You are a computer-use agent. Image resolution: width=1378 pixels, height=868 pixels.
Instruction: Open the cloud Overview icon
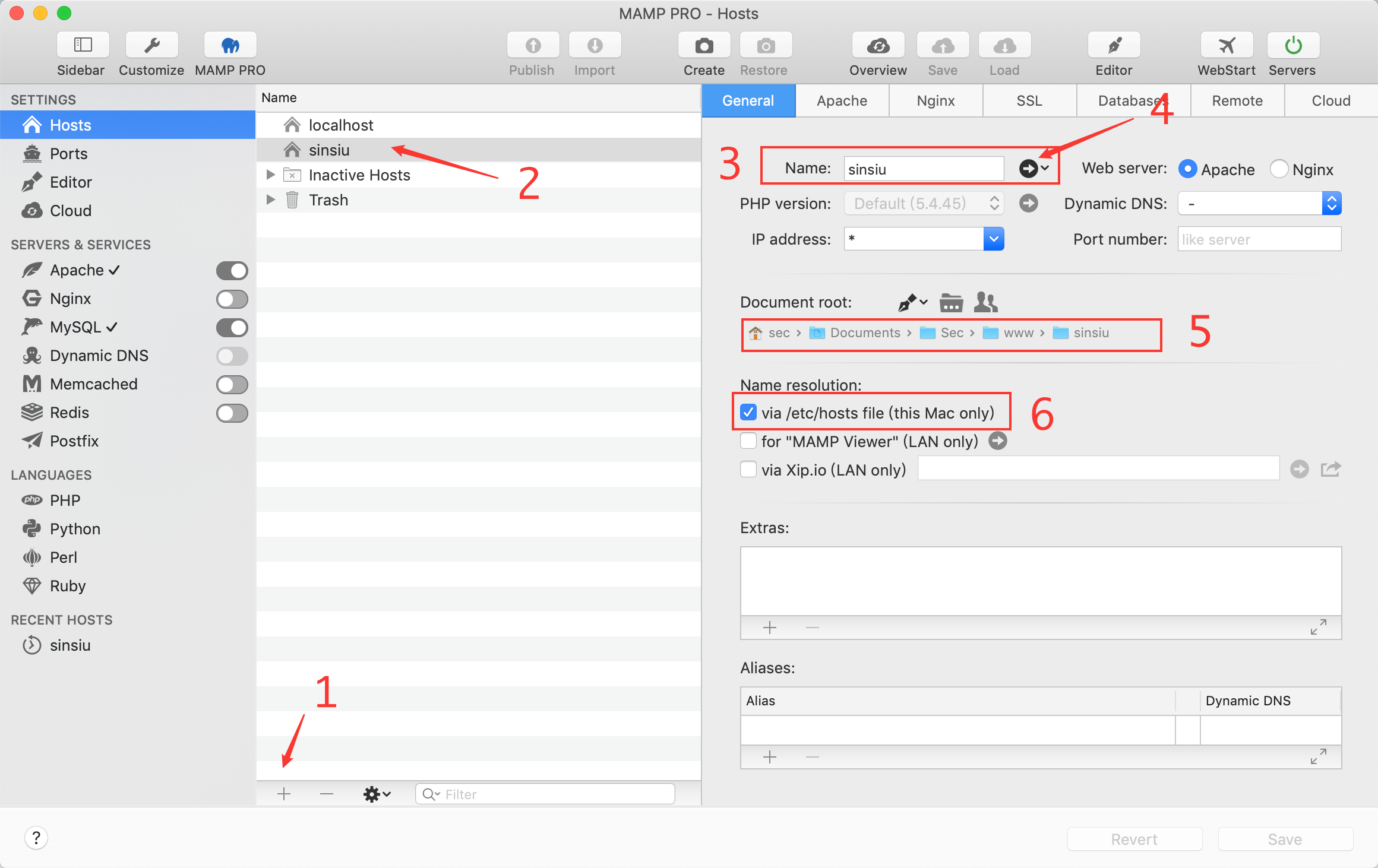(878, 45)
